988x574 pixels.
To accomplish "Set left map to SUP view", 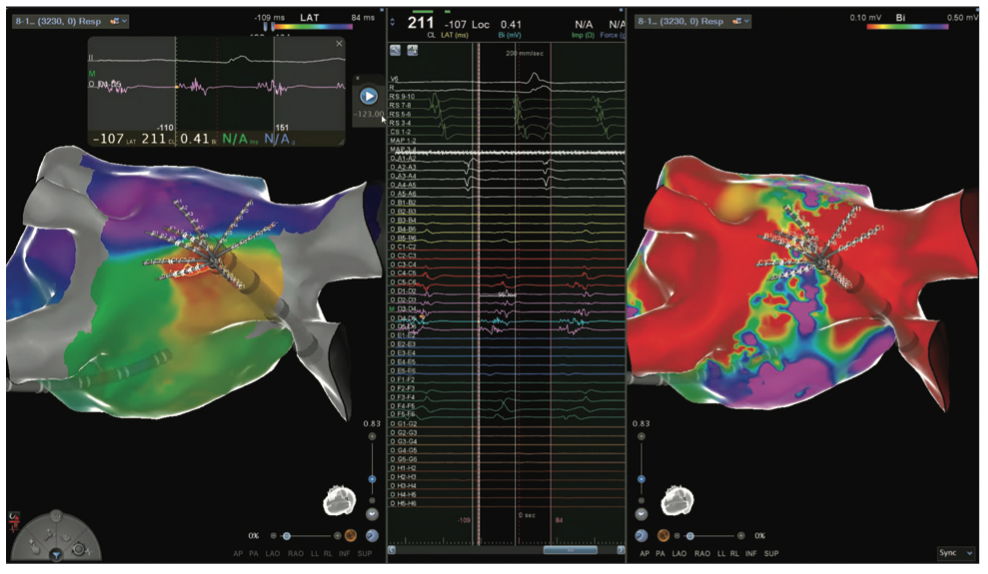I will pyautogui.click(x=364, y=553).
